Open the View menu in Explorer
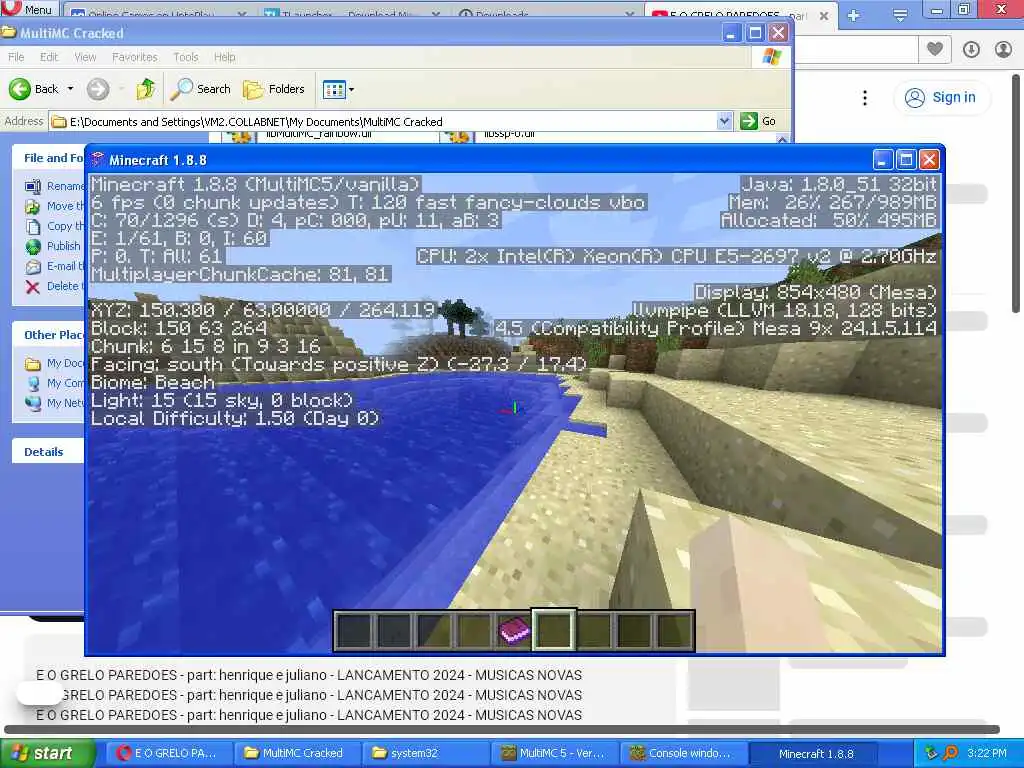This screenshot has width=1024, height=768. point(85,57)
